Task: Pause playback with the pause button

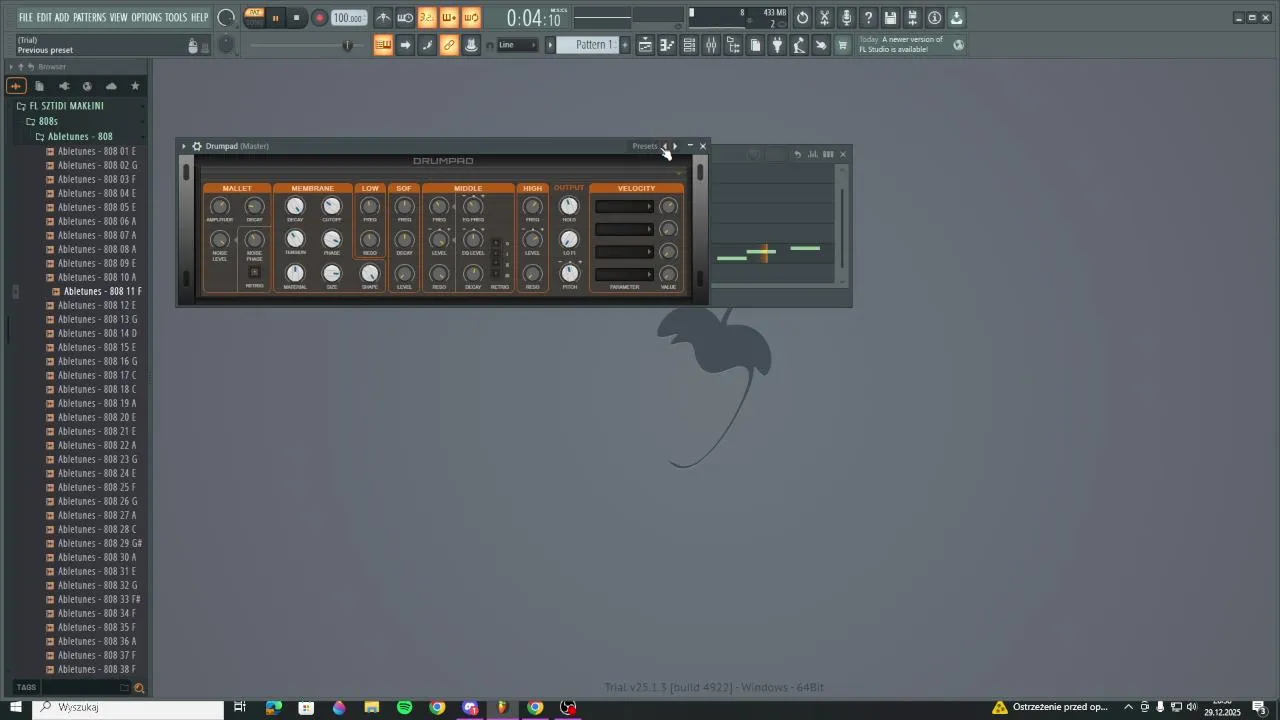Action: (276, 18)
